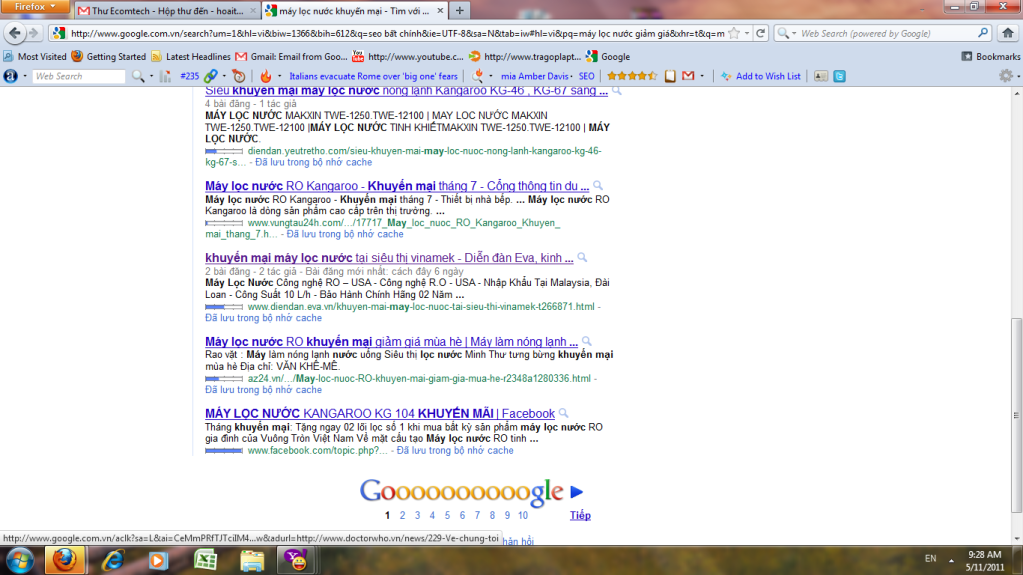Image resolution: width=1023 pixels, height=575 pixels.
Task: Expand Alexa search magnifier dropdown arrow
Action: click(x=151, y=76)
